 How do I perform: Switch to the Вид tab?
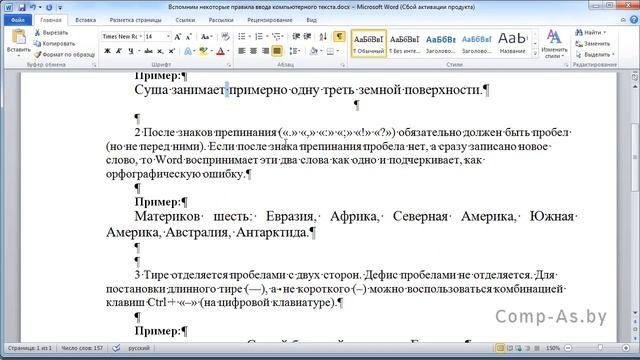click(x=311, y=20)
